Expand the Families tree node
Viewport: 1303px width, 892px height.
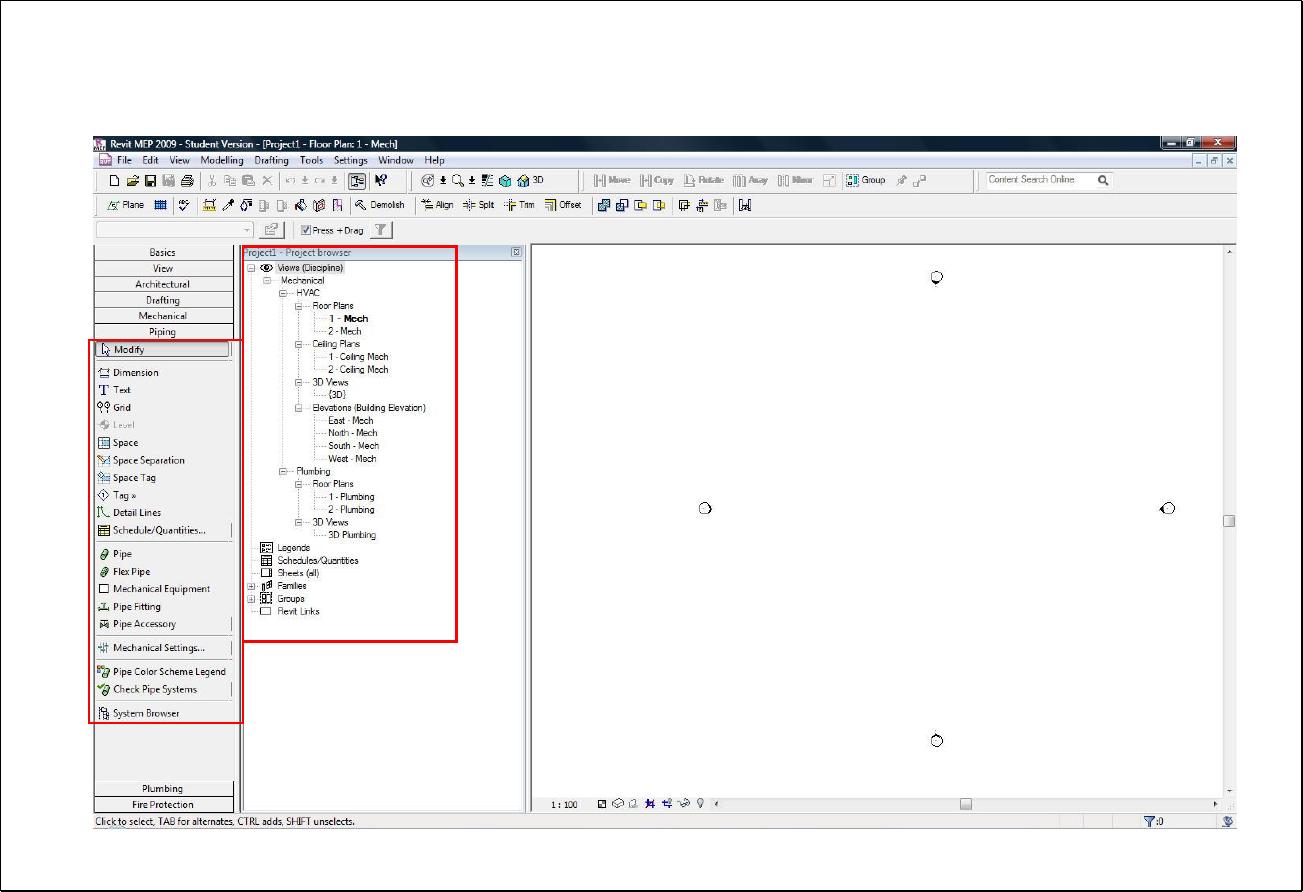[x=252, y=586]
